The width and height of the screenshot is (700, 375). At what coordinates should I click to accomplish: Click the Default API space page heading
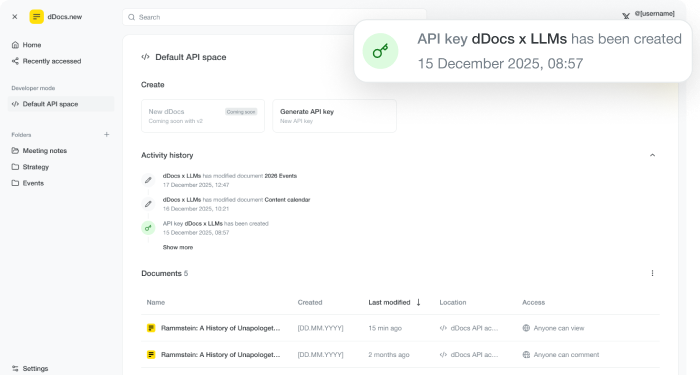tap(191, 57)
